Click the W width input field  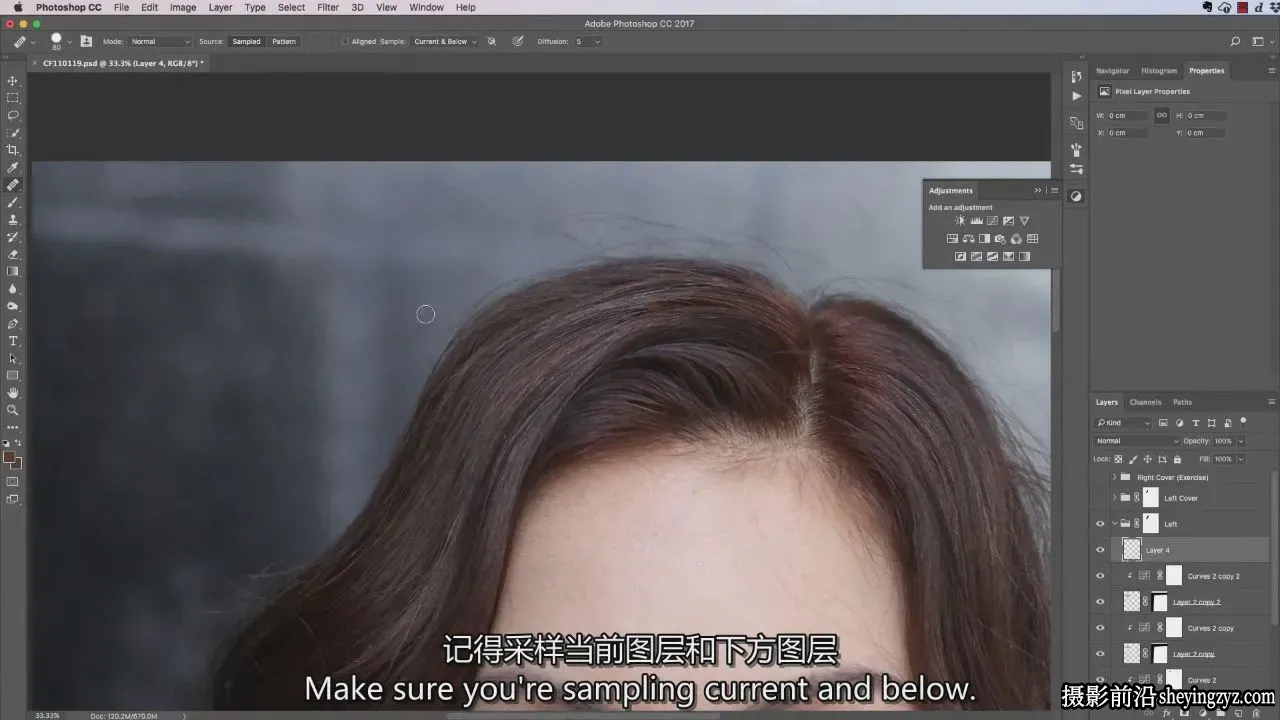(1126, 116)
